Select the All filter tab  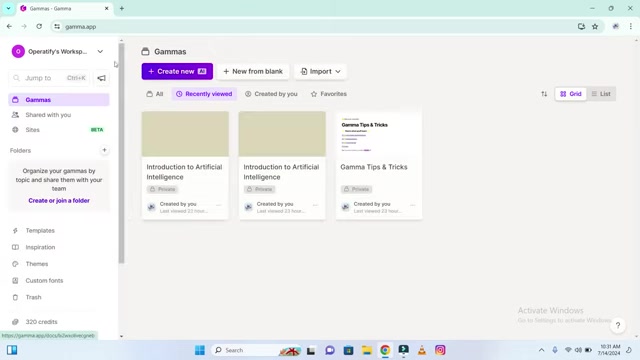[155, 94]
